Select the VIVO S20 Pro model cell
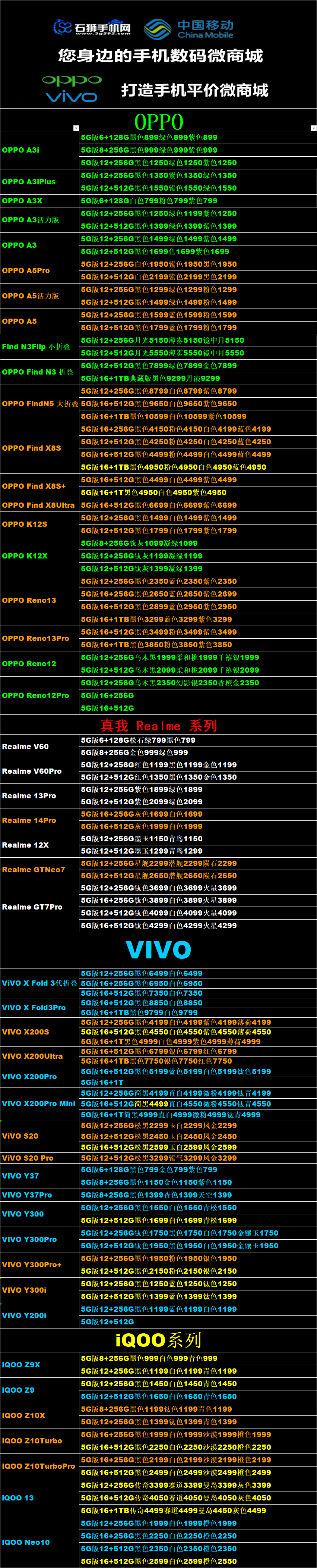Viewport: 317px width, 1568px height. click(x=40, y=1158)
